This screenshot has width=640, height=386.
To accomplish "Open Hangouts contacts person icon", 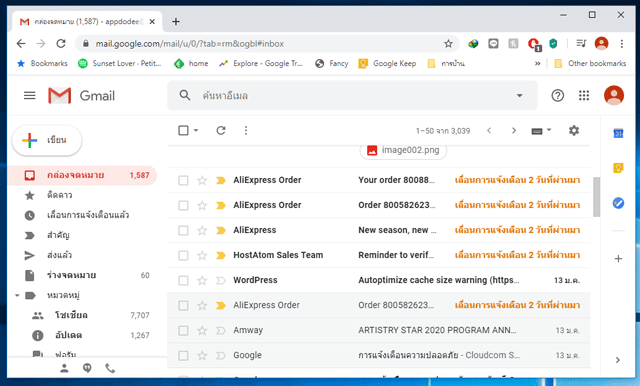I will [x=64, y=368].
